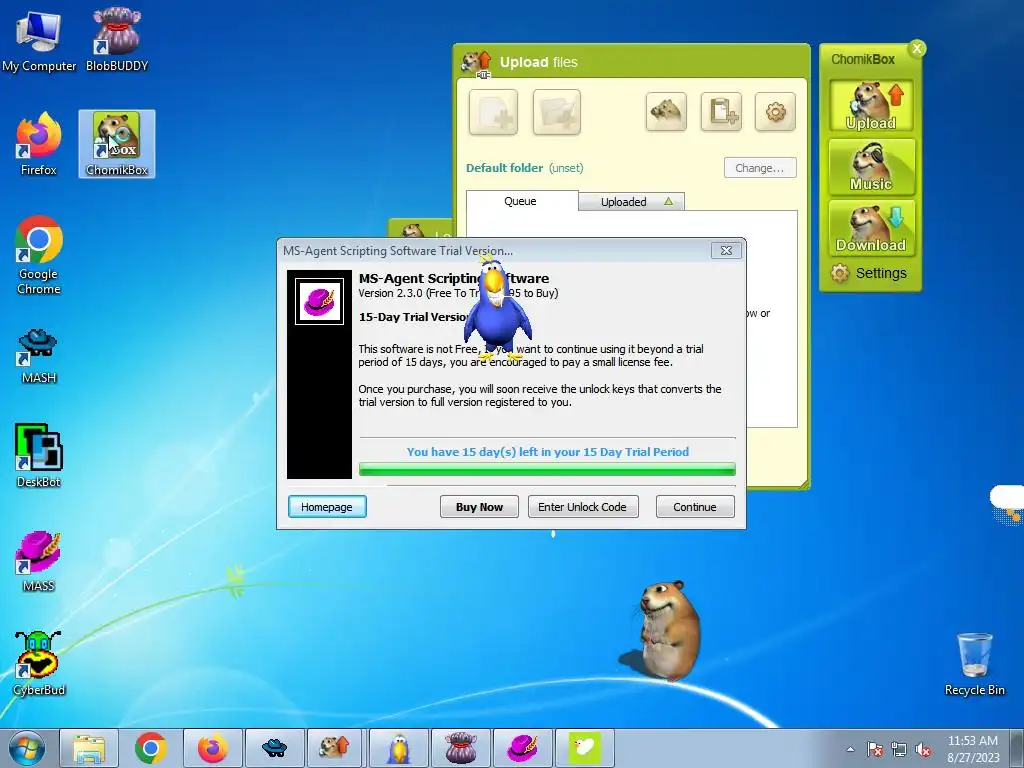Switch to the Uploaded tab
The height and width of the screenshot is (768, 1024).
[x=631, y=202]
